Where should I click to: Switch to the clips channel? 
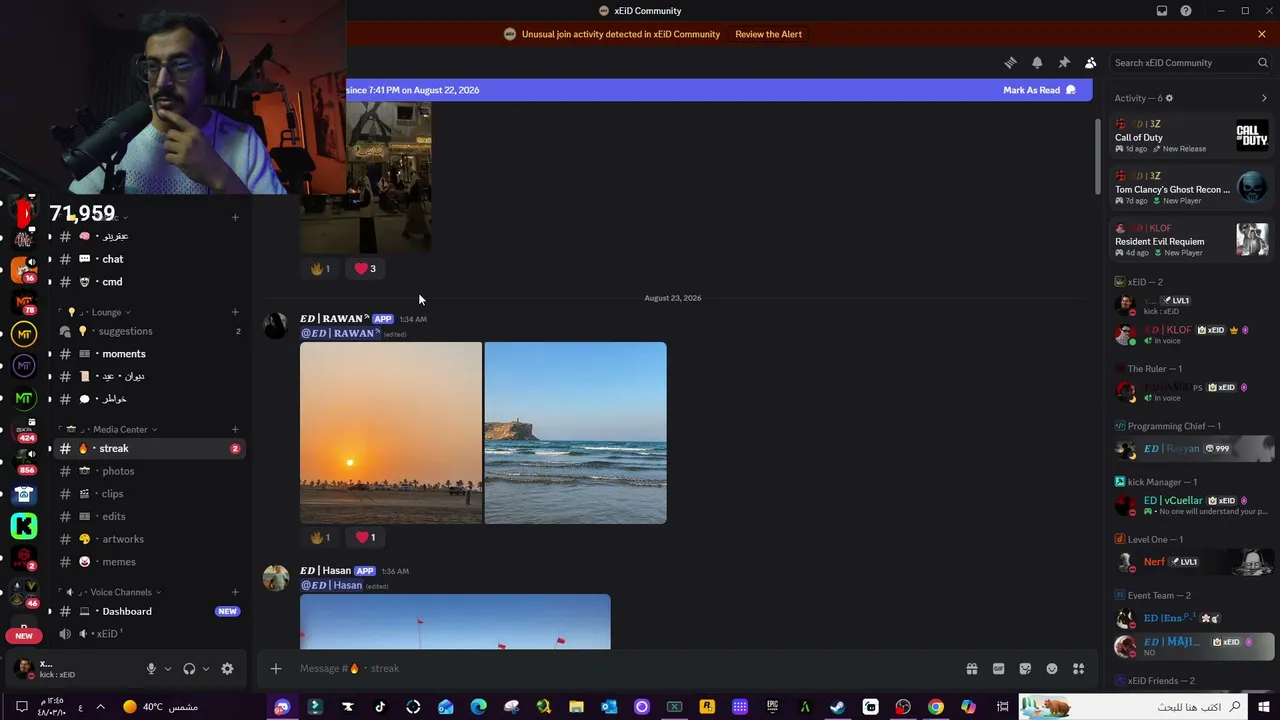tap(149, 494)
